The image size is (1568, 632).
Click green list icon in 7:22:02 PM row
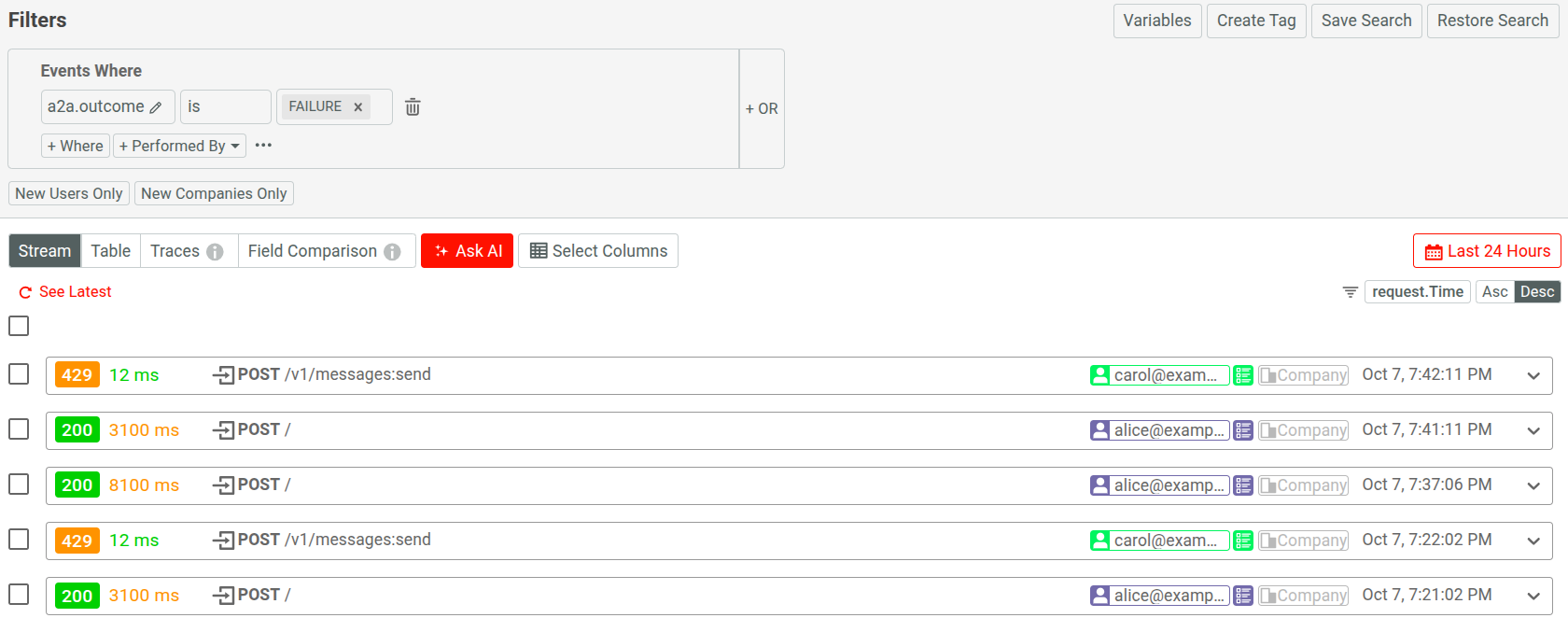click(1242, 541)
